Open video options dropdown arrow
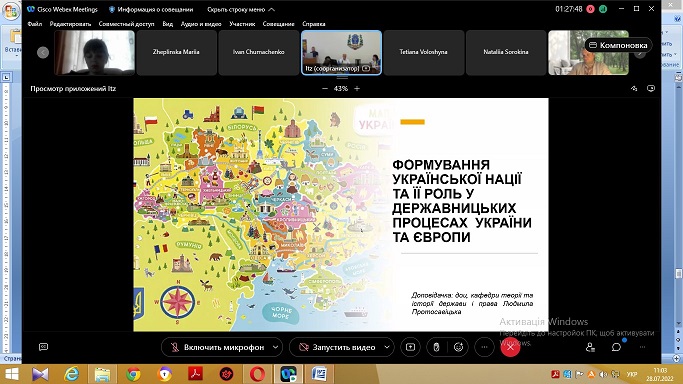 [387, 347]
